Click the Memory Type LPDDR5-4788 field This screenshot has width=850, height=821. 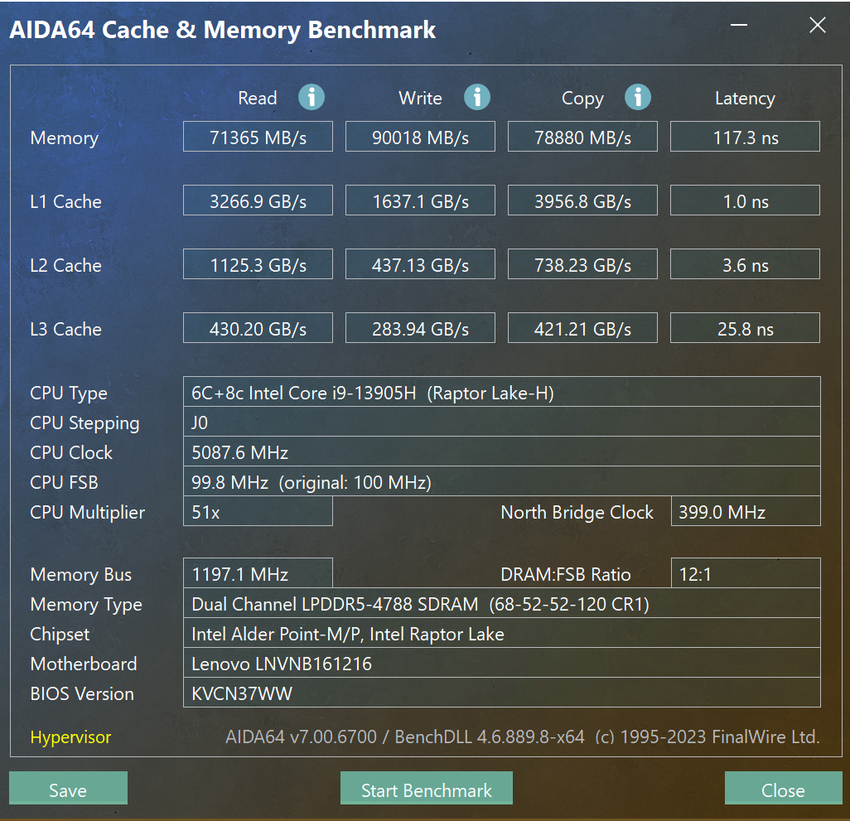[500, 604]
